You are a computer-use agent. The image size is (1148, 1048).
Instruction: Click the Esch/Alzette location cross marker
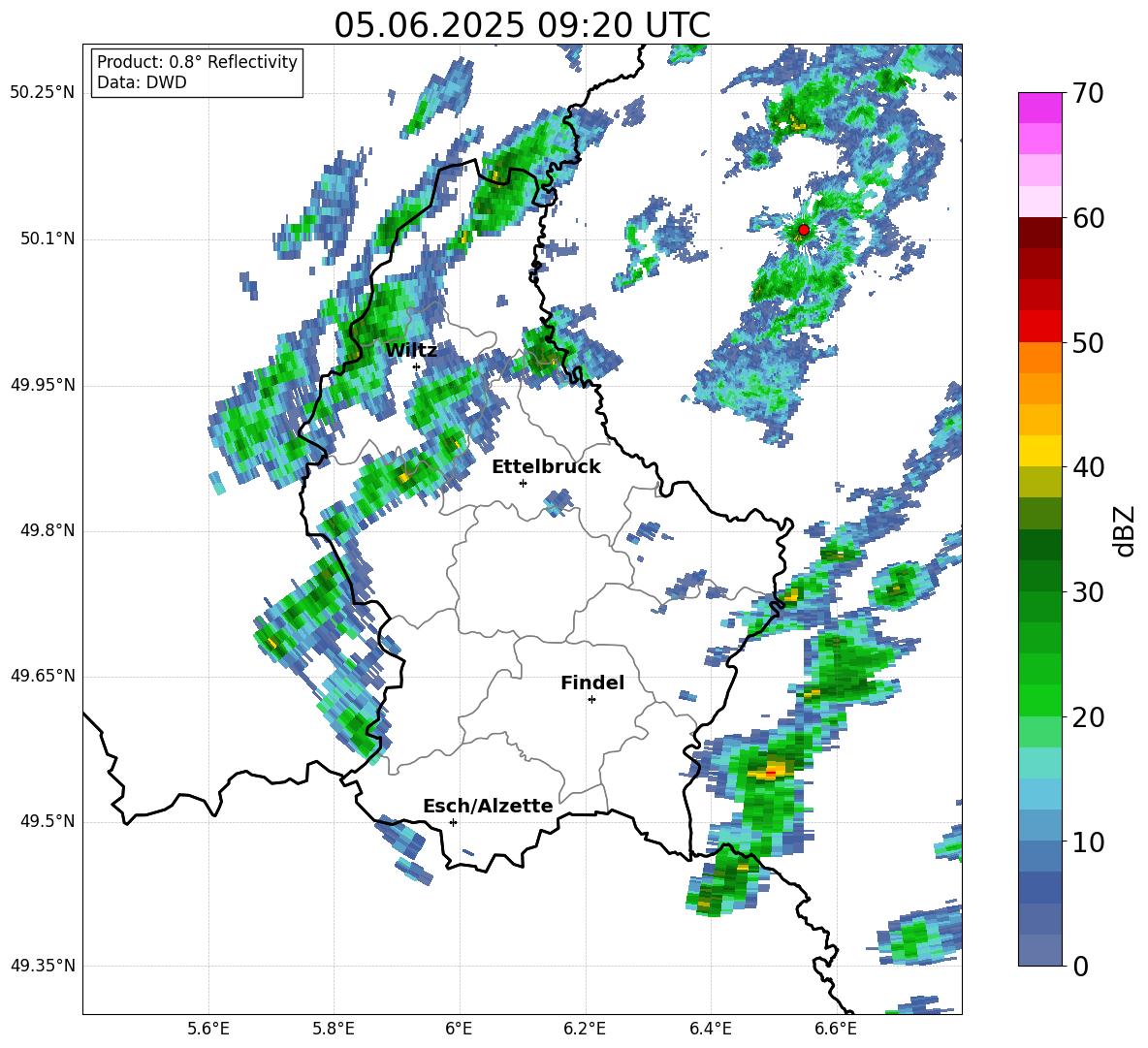(453, 822)
